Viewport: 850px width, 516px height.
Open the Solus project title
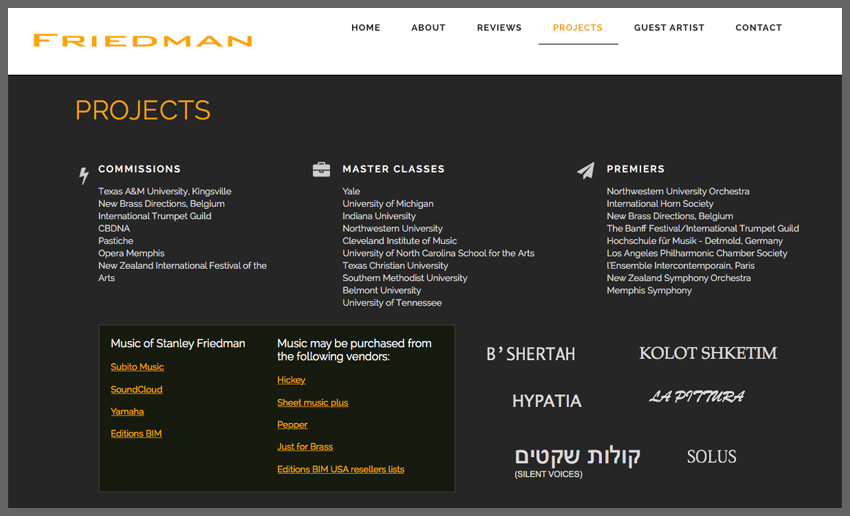711,457
